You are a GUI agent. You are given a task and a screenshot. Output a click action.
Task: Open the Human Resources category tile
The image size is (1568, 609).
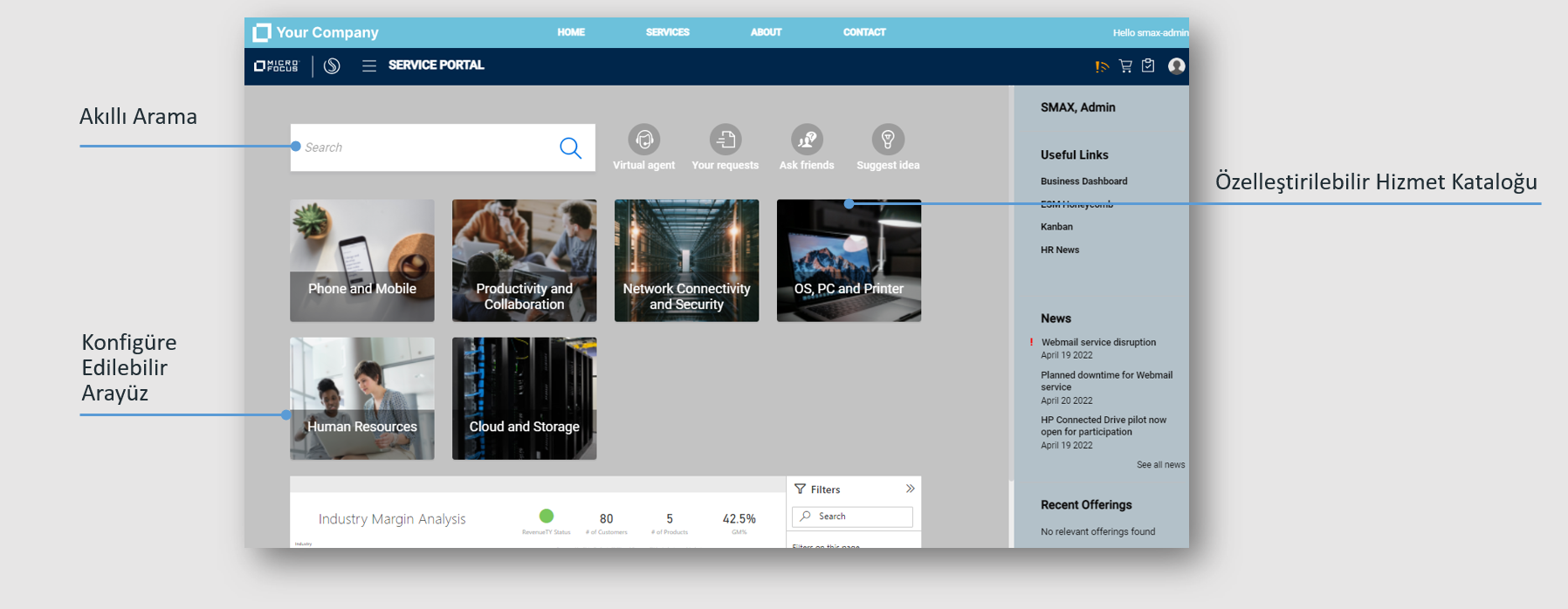362,399
